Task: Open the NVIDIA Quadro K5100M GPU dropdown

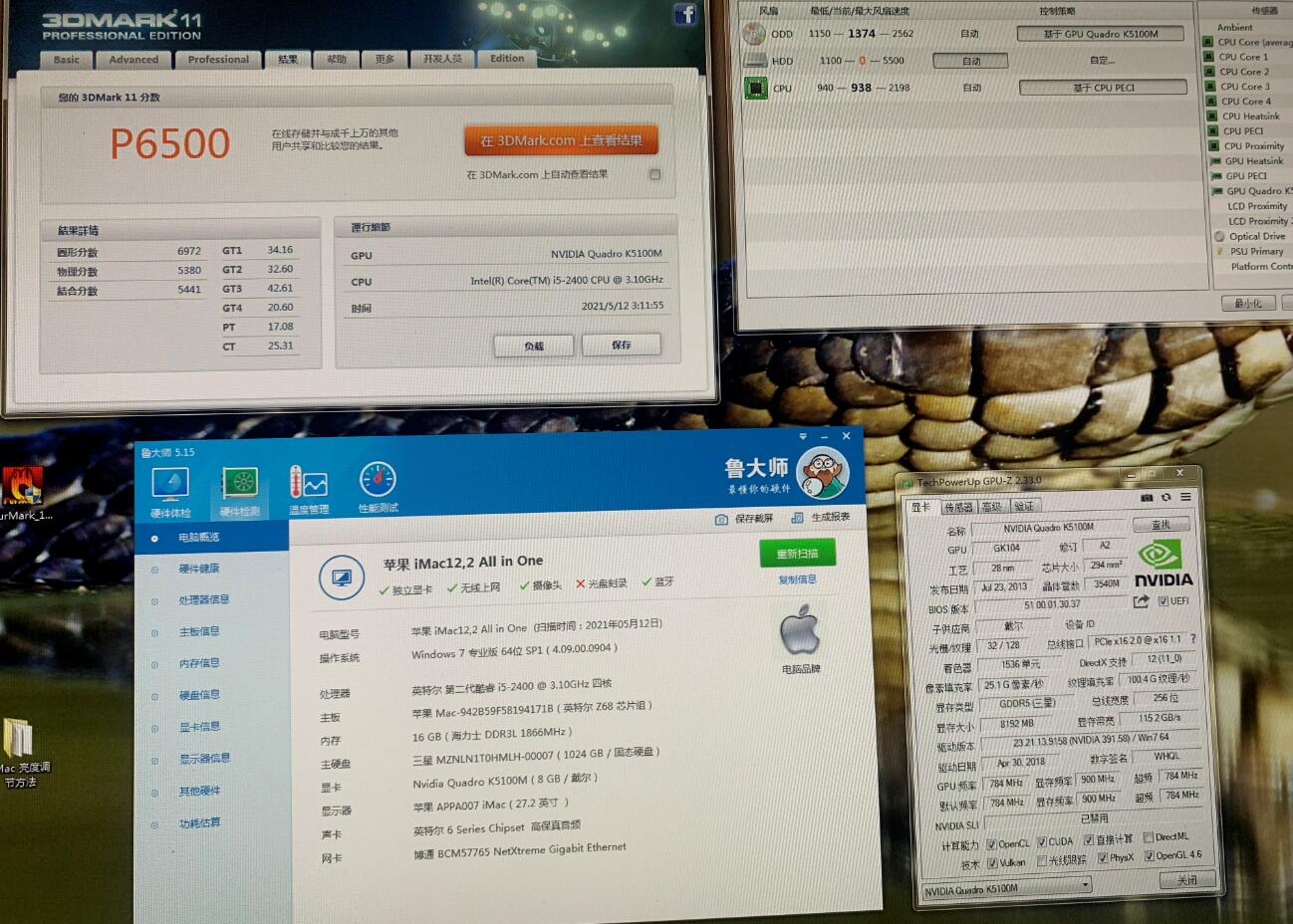Action: (x=1006, y=888)
